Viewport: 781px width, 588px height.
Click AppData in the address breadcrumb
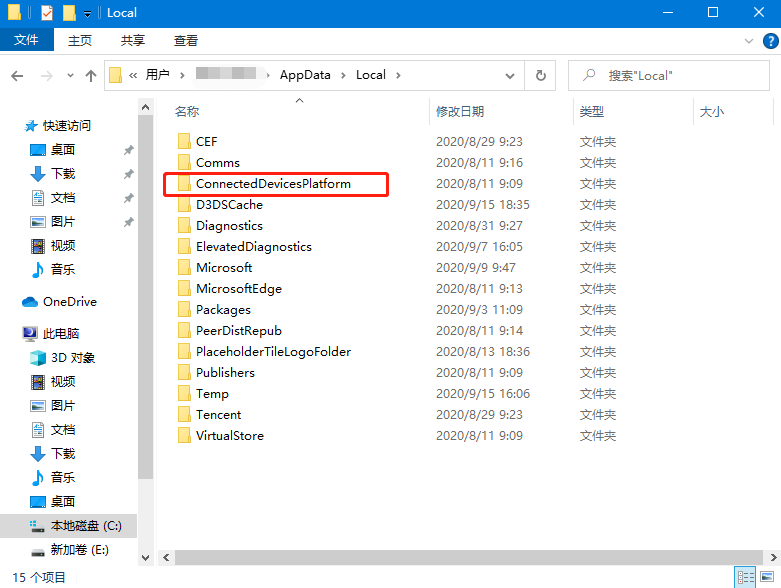click(303, 75)
